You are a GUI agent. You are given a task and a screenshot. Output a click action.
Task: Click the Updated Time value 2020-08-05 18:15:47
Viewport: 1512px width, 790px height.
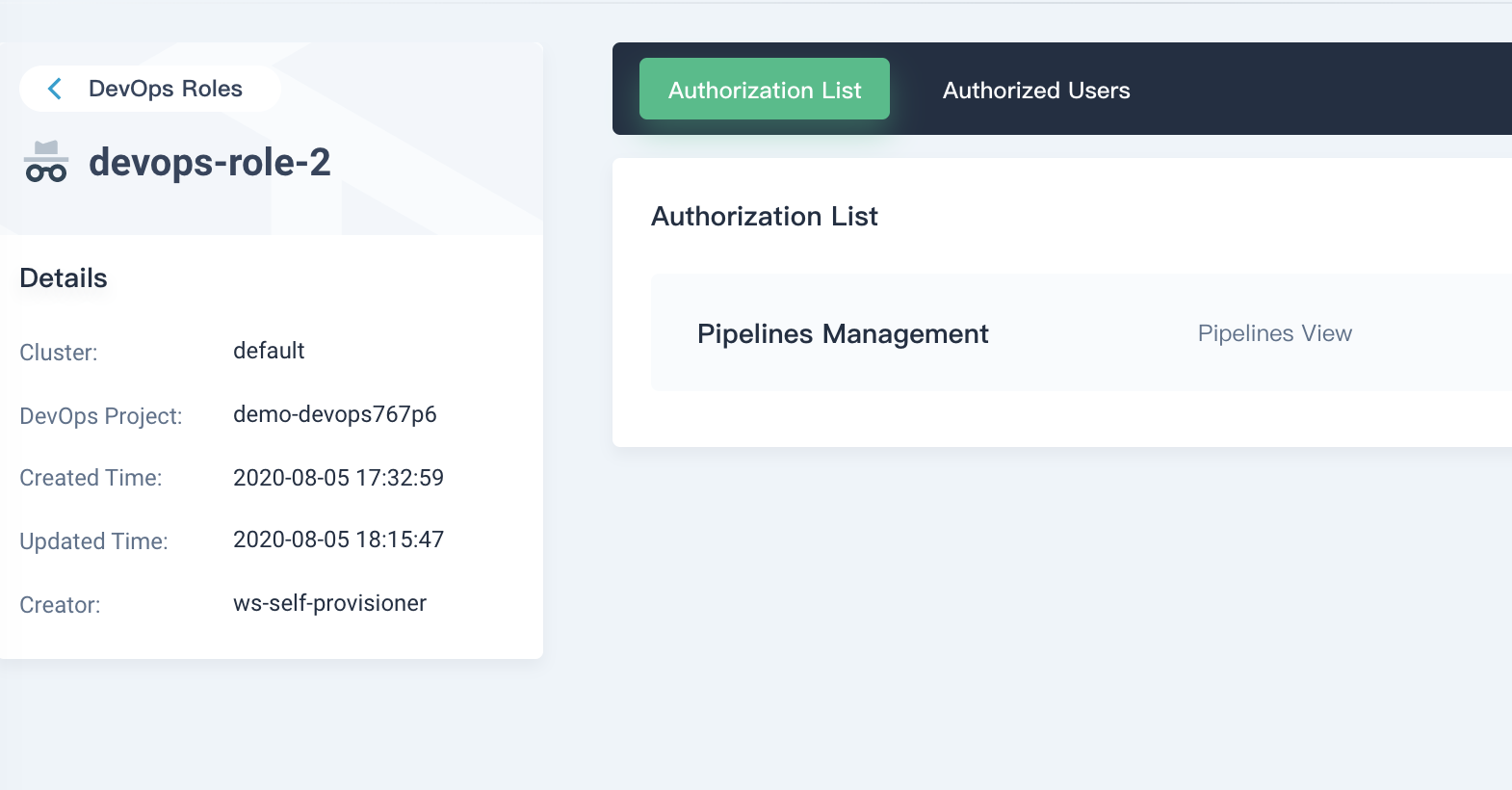(x=338, y=540)
